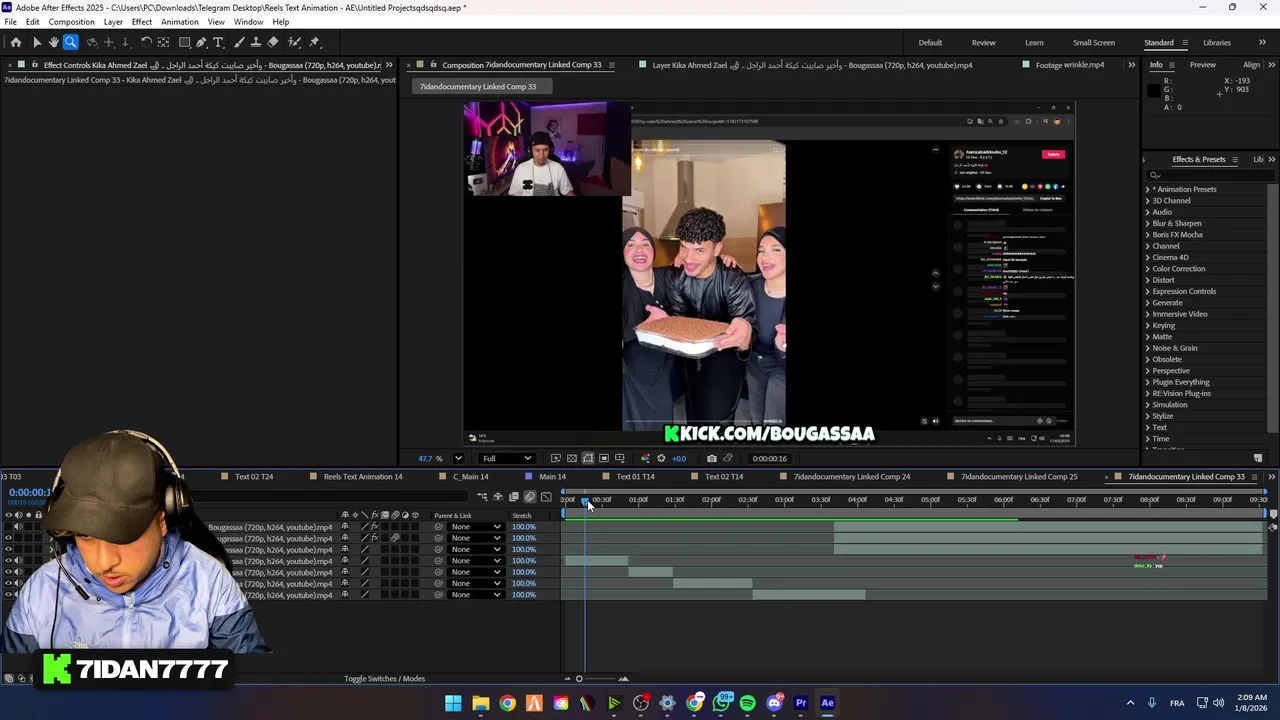Expand the Distort effects category

1148,280
